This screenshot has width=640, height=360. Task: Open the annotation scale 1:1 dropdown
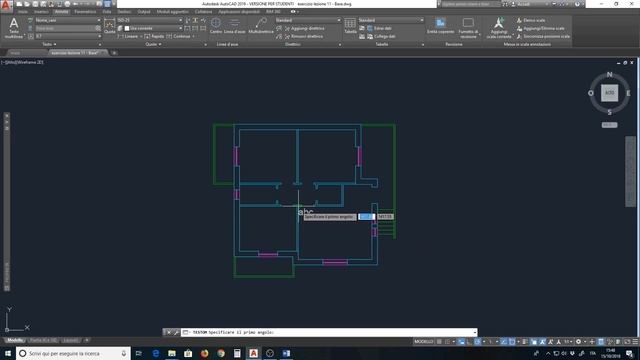coord(568,342)
